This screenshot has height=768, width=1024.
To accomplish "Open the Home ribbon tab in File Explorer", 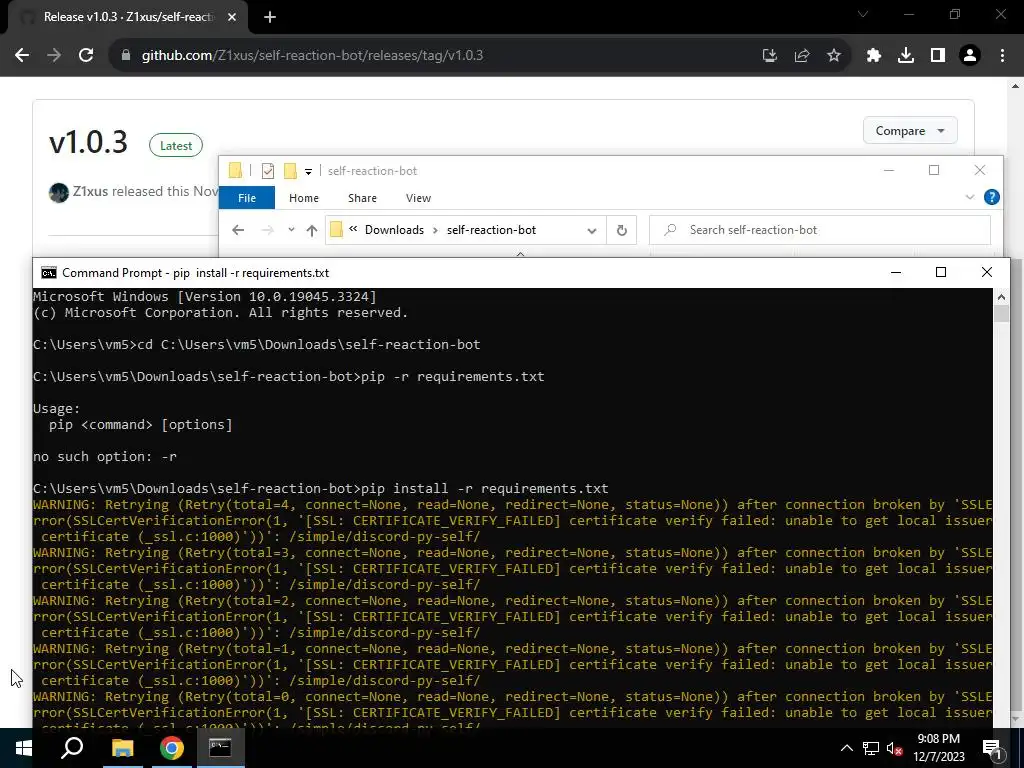I will click(304, 198).
